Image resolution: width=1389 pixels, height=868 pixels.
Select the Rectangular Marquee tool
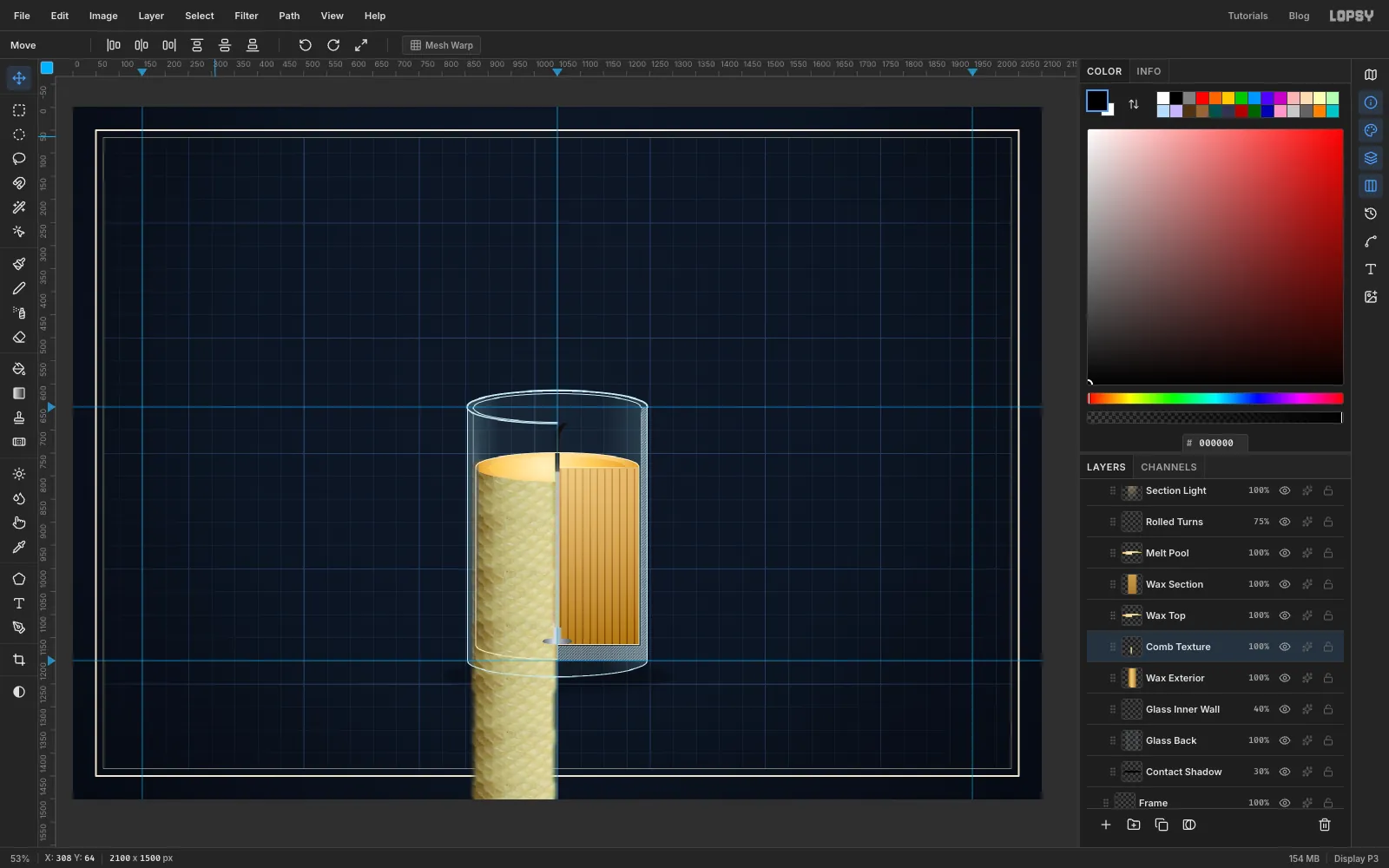coord(19,110)
